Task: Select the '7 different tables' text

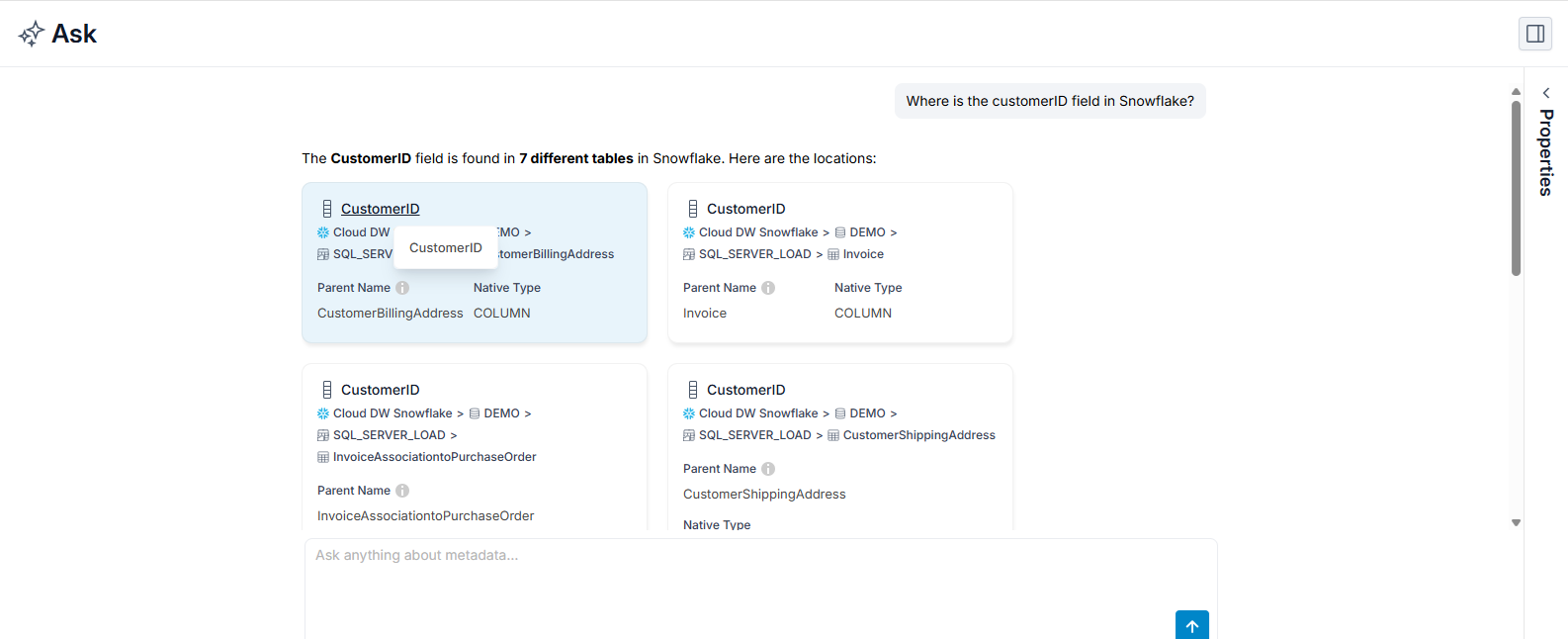Action: coord(576,158)
